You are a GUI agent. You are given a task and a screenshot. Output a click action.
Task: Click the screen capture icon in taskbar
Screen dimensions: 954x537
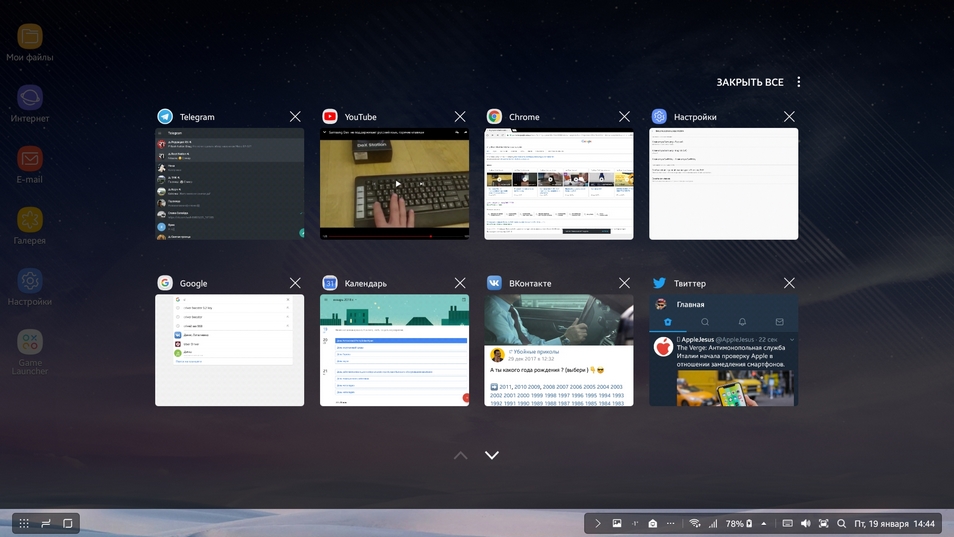823,523
